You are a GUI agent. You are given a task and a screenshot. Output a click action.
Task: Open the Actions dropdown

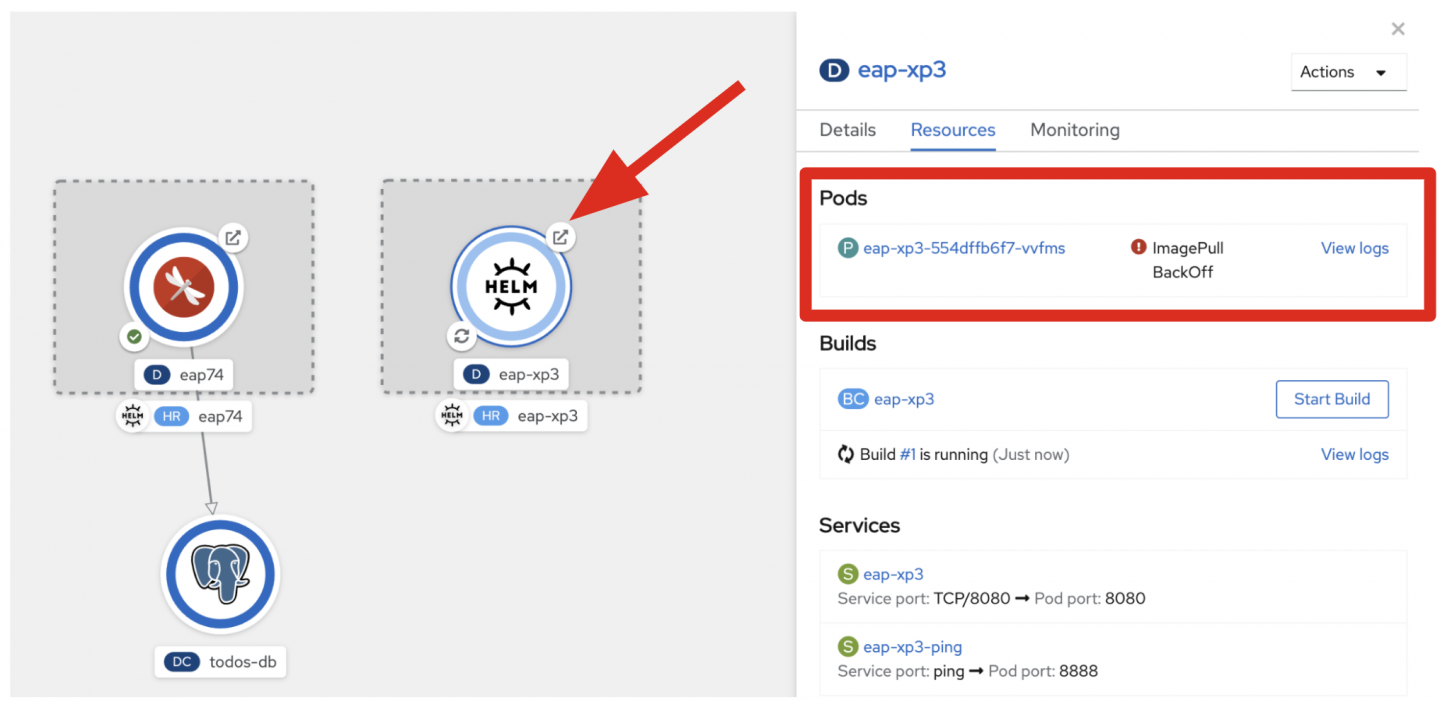(1348, 72)
